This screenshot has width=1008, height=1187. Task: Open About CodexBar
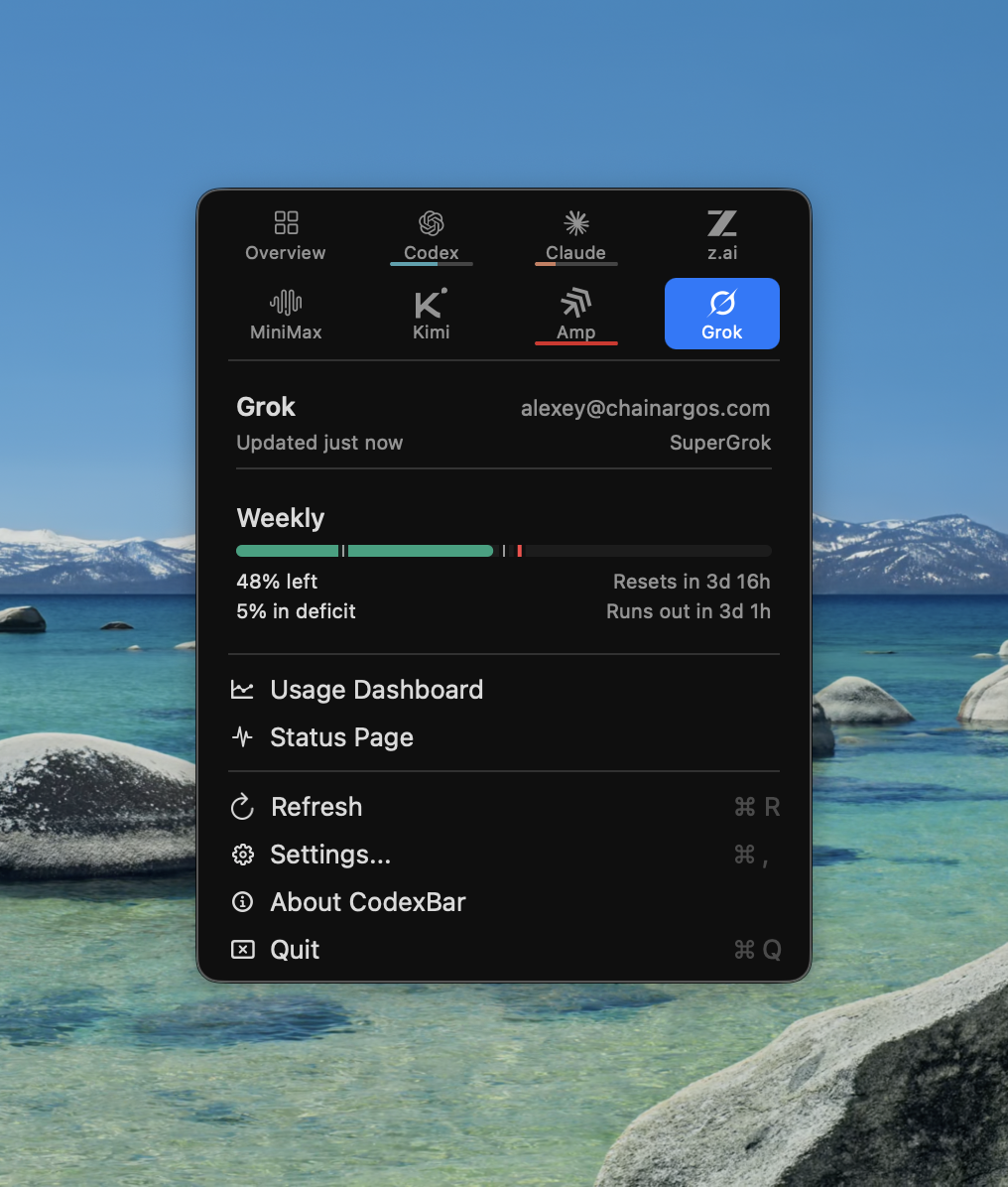point(504,902)
